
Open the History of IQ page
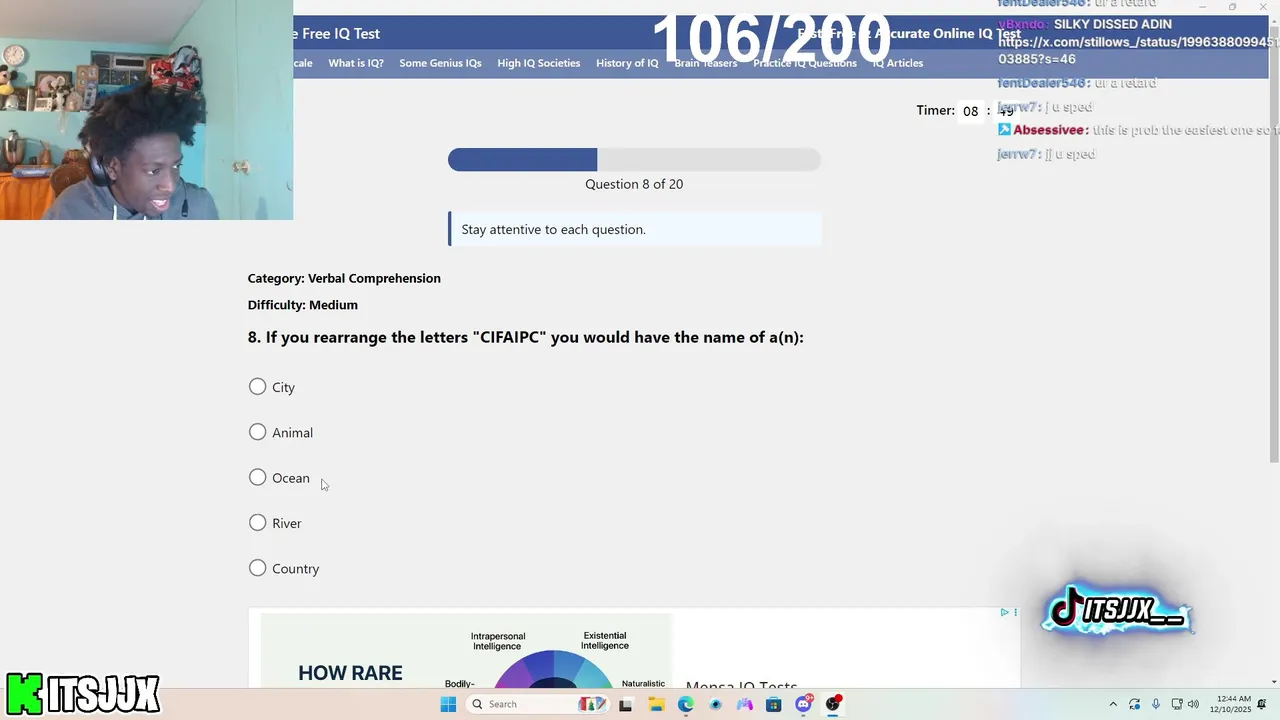[627, 63]
